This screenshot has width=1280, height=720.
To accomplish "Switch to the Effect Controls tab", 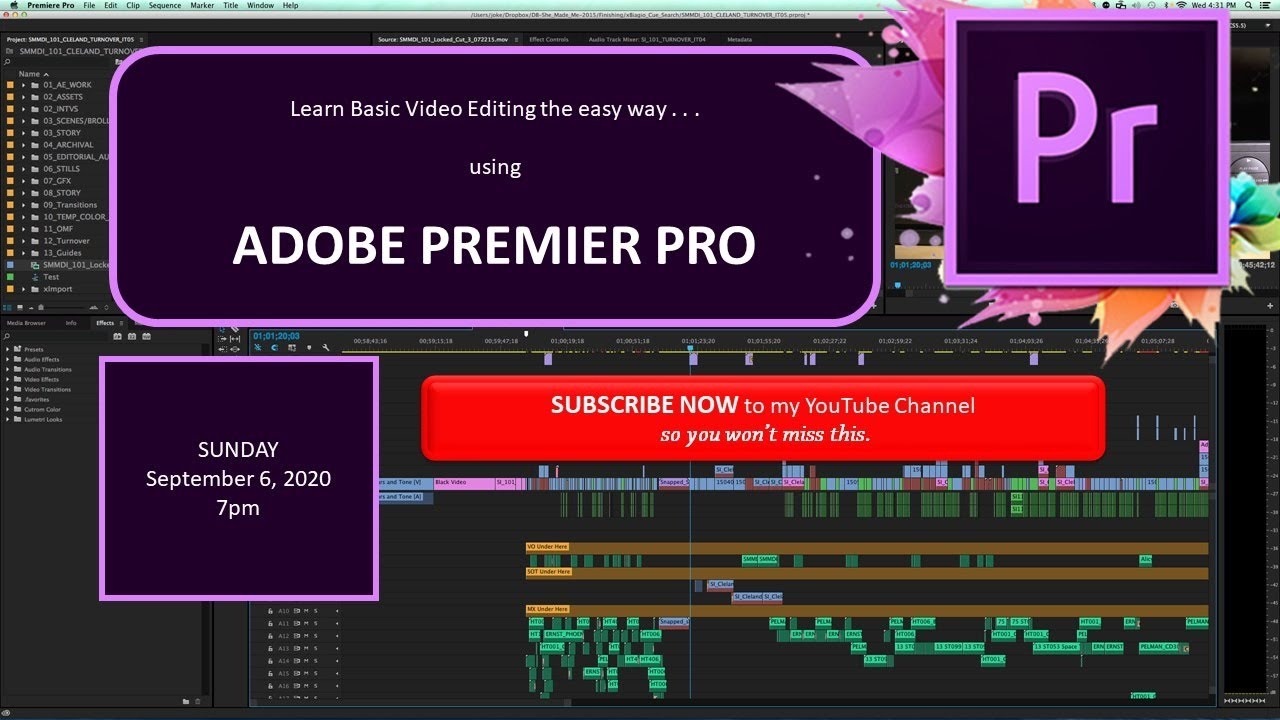I will tap(549, 40).
